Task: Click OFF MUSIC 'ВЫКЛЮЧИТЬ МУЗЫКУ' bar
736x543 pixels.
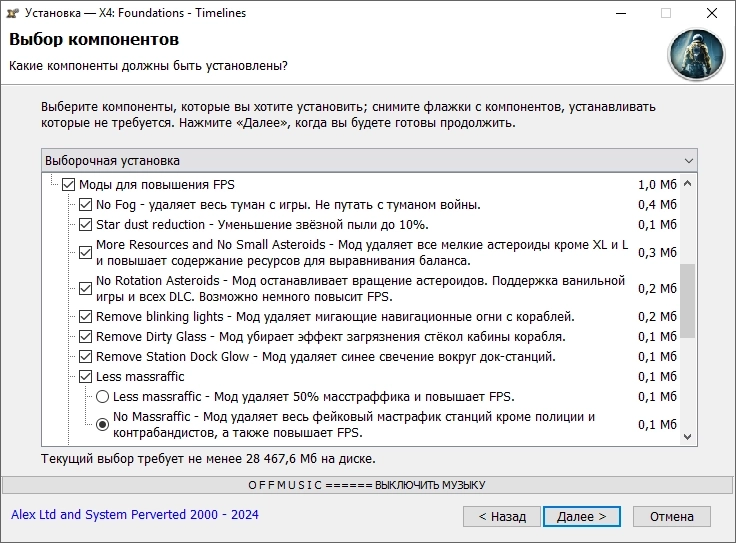Action: coord(367,485)
